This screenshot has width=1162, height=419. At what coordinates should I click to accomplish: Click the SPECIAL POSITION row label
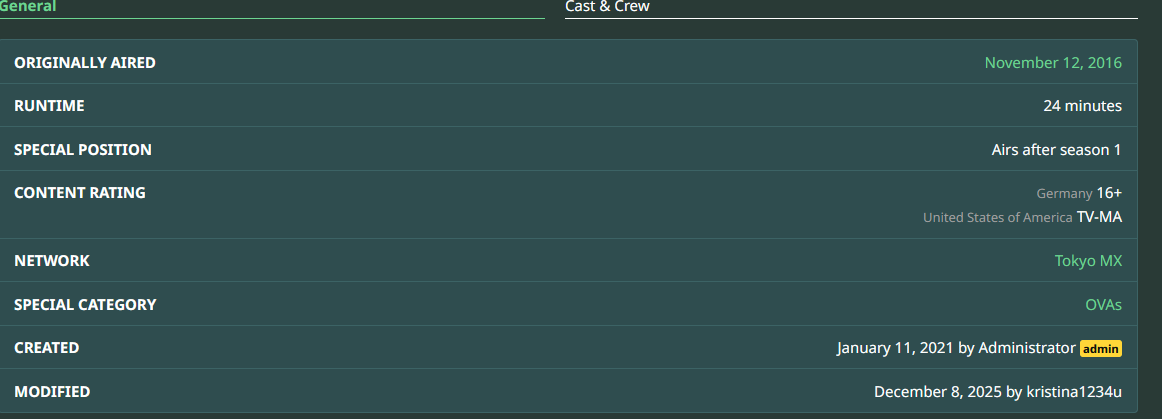coord(82,150)
